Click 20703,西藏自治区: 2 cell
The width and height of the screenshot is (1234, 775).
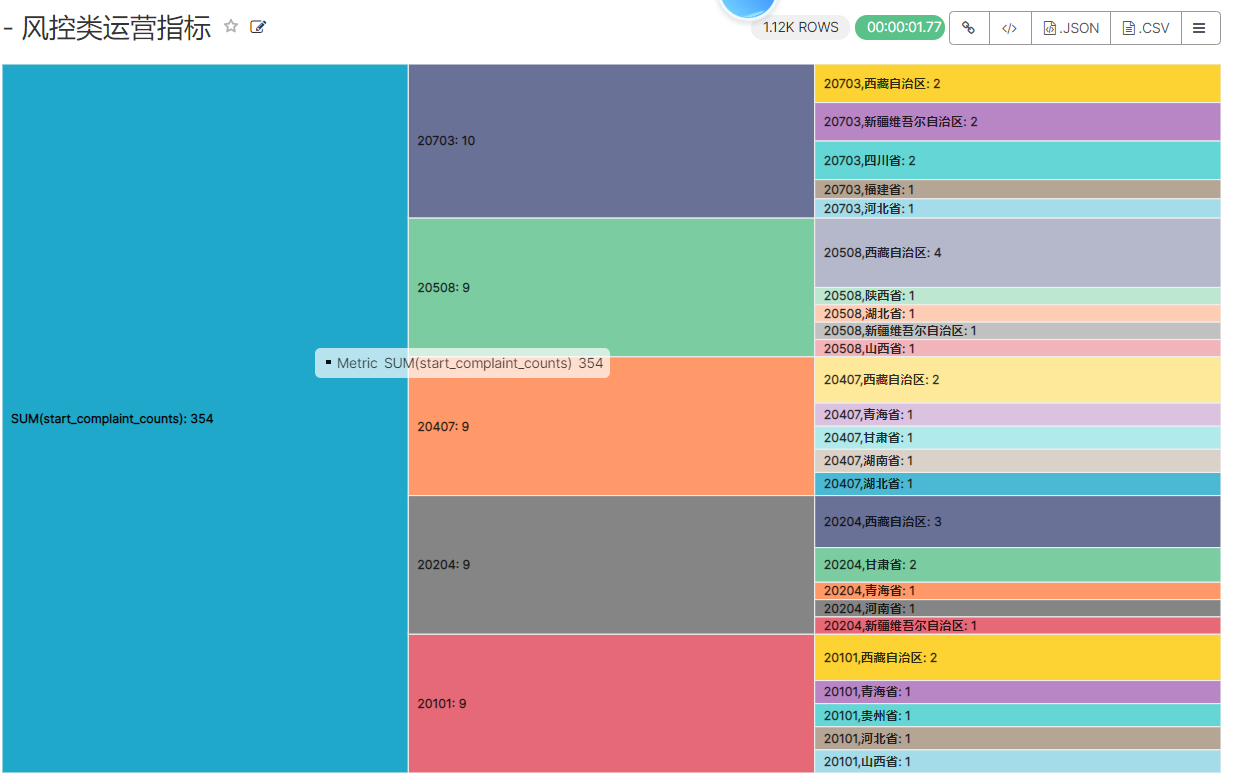1018,84
